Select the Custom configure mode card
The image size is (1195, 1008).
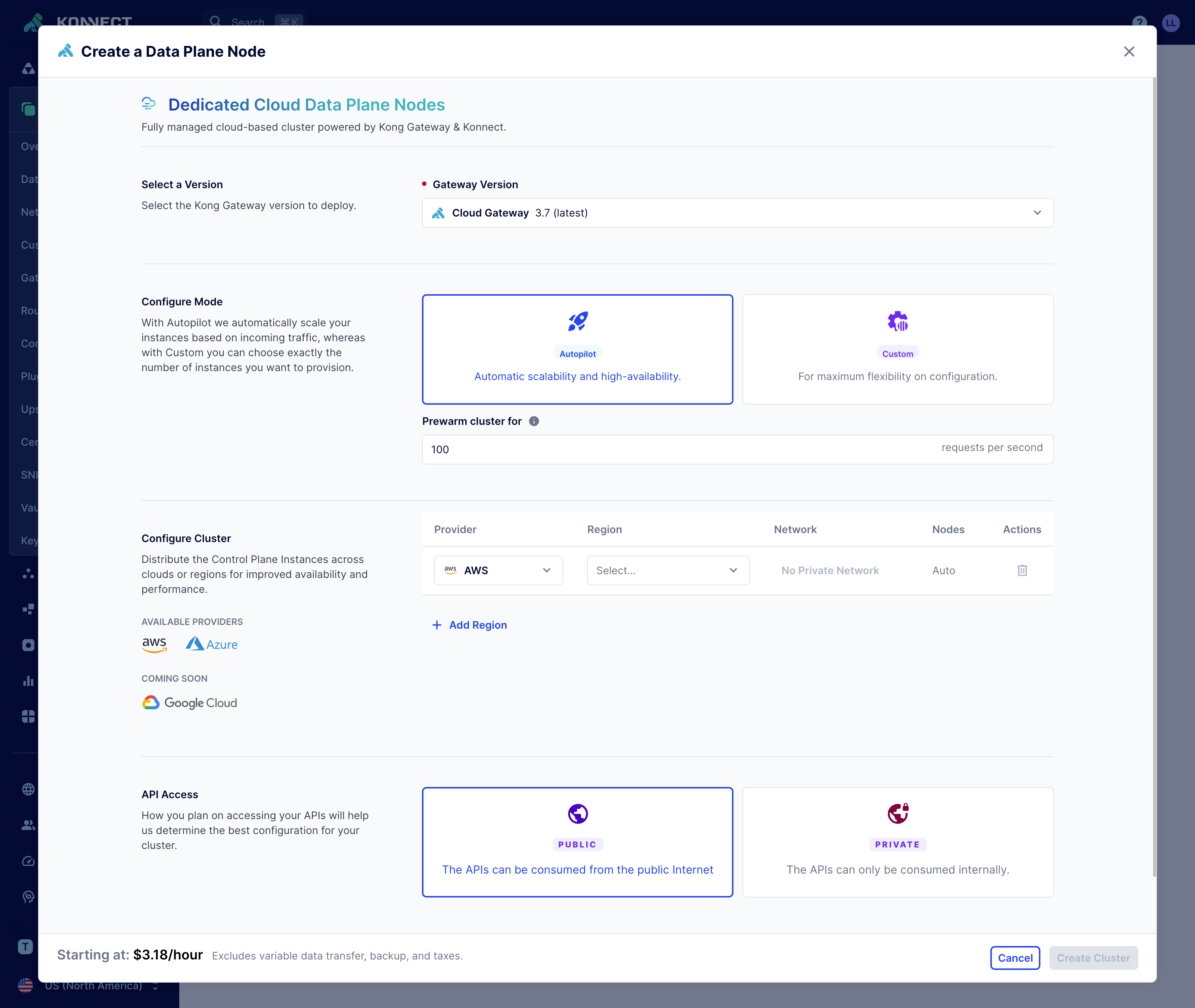tap(897, 349)
